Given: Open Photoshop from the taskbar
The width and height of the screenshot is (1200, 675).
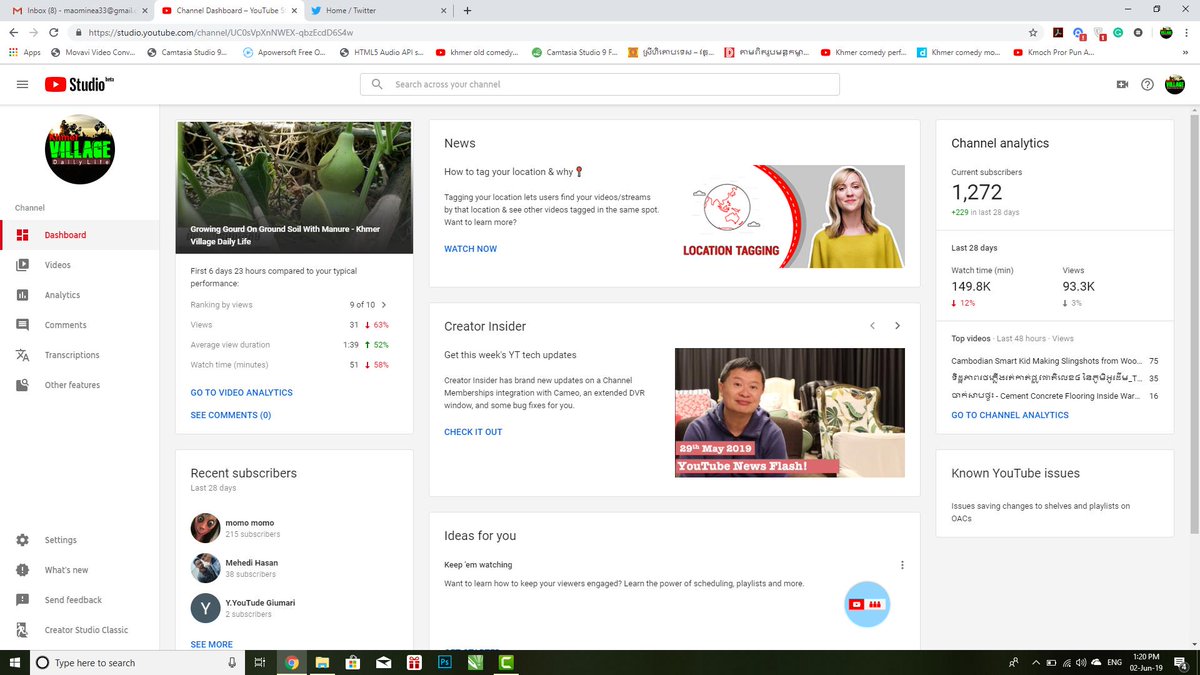Looking at the screenshot, I should (445, 662).
